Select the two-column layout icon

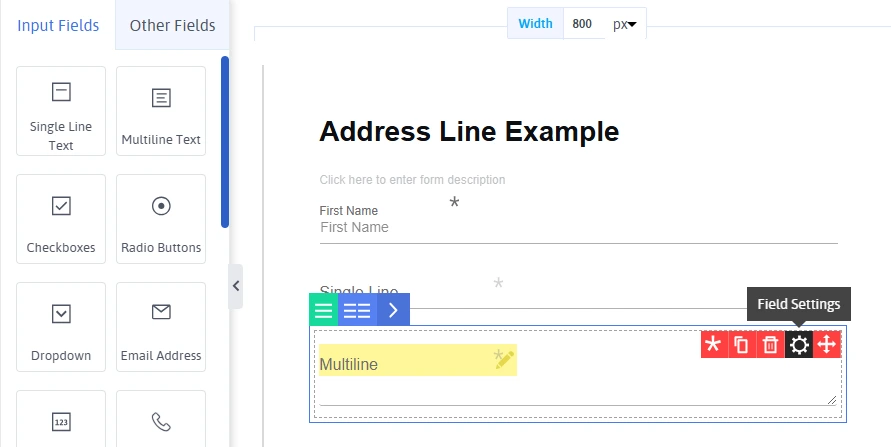click(357, 310)
